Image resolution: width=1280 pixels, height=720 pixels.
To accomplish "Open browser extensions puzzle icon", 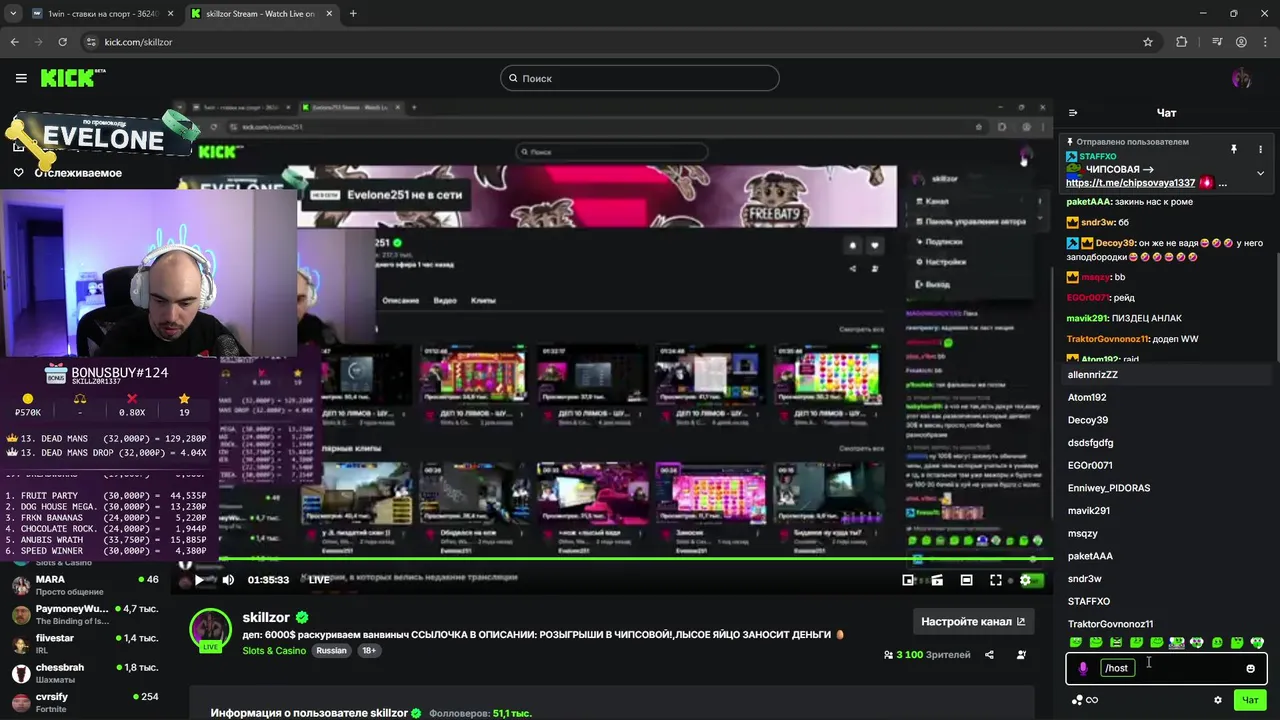I will [1182, 42].
